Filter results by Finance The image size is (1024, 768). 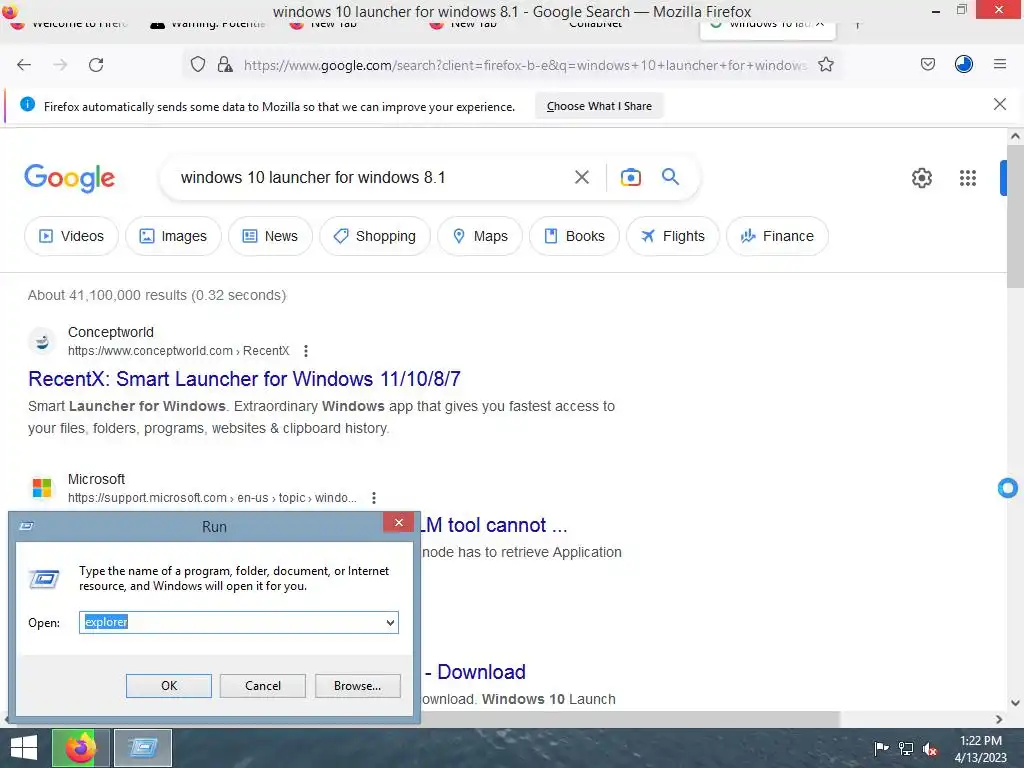(x=777, y=236)
